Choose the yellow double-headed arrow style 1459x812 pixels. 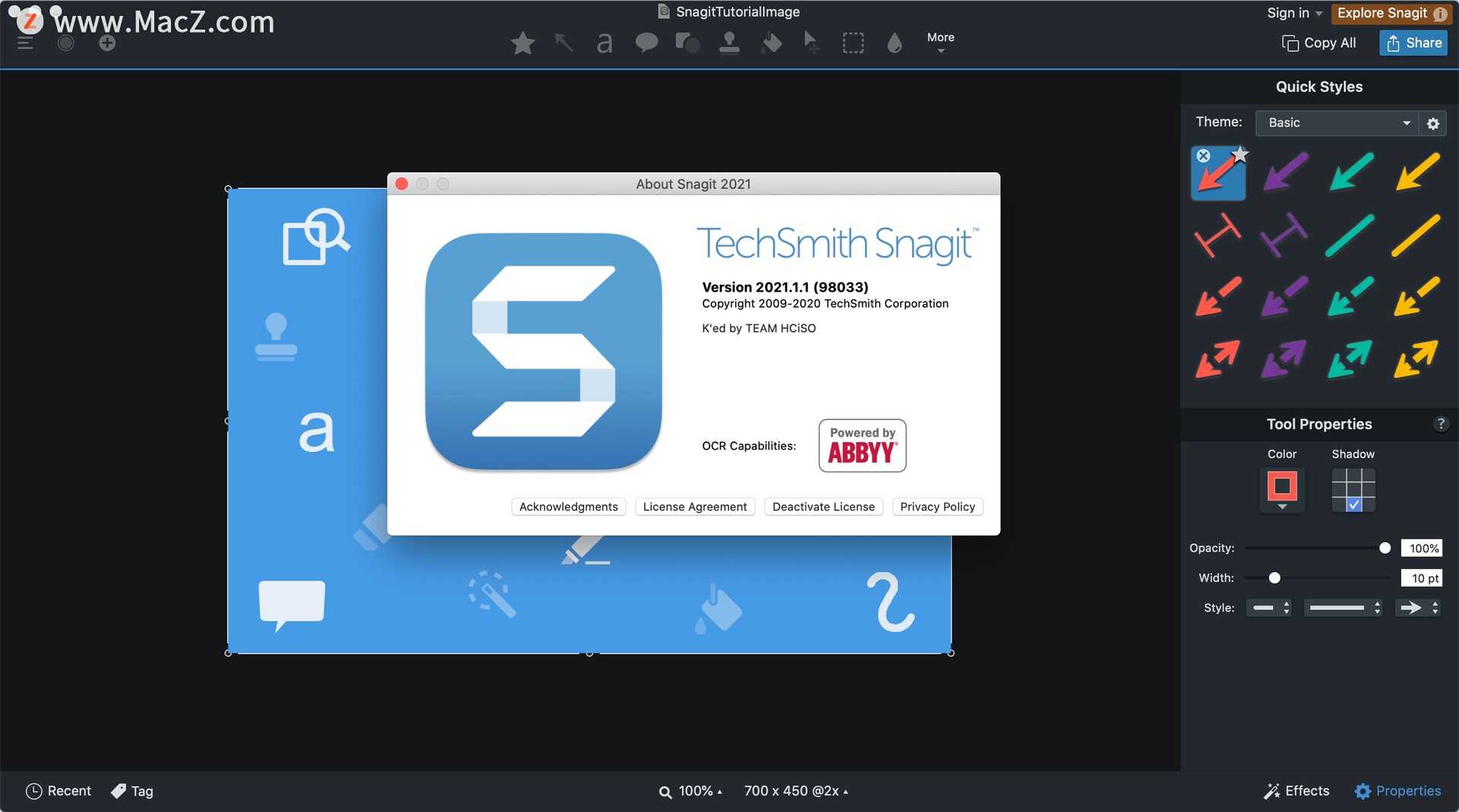(1417, 359)
